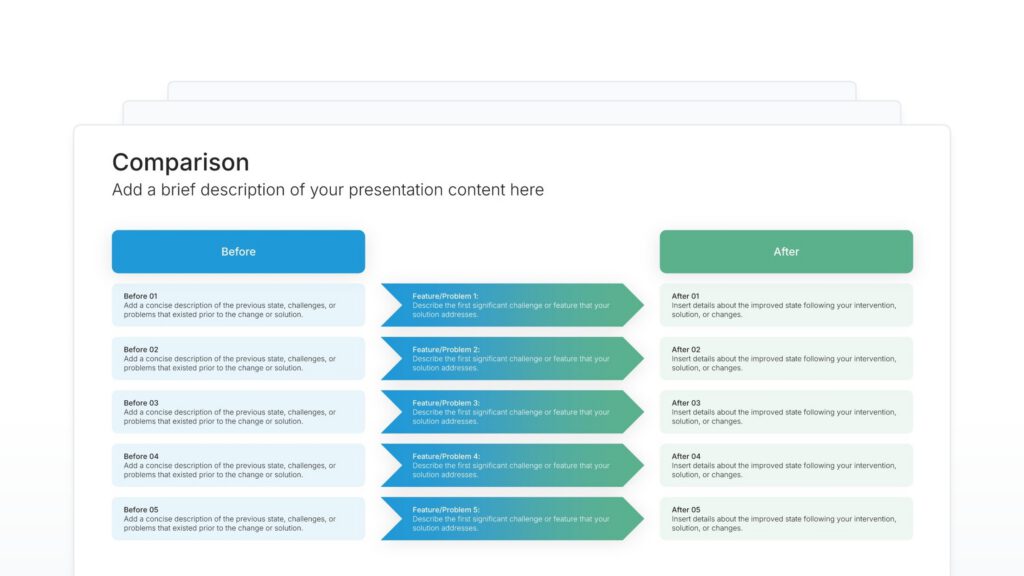Click the Before 04 text box
The height and width of the screenshot is (576, 1024).
click(x=238, y=465)
